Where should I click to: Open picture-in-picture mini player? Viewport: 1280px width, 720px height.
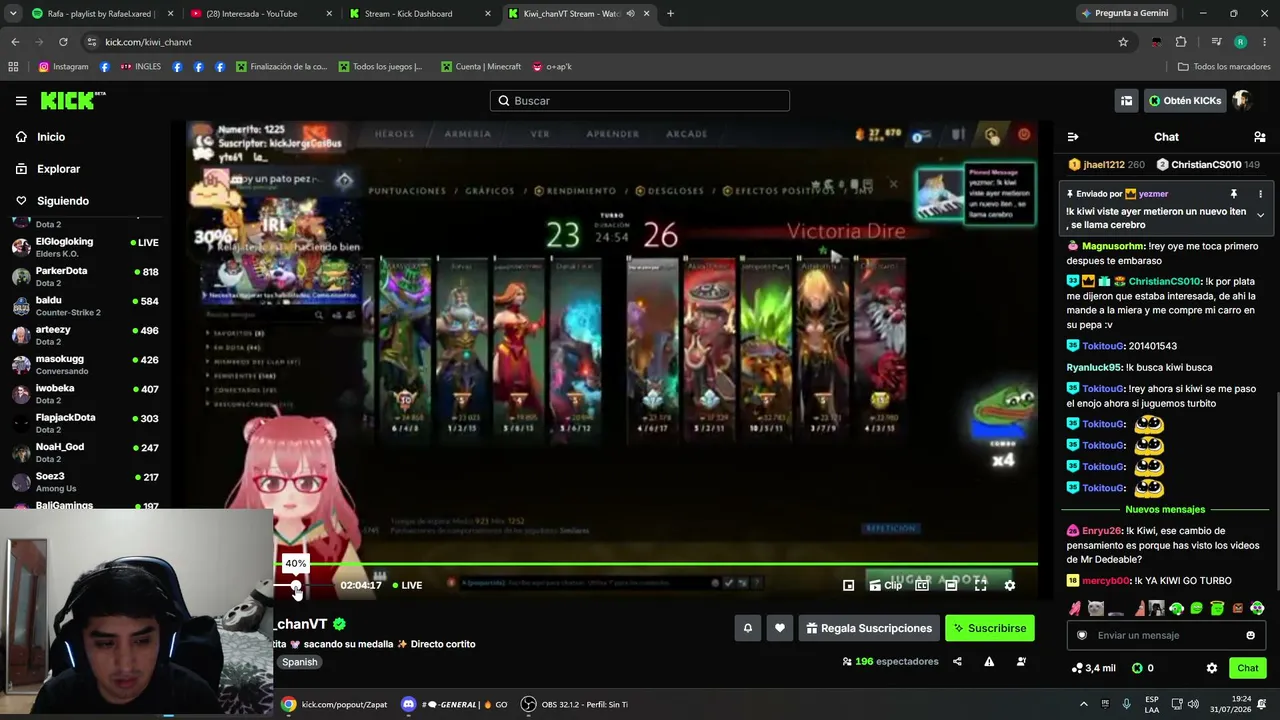(x=848, y=585)
